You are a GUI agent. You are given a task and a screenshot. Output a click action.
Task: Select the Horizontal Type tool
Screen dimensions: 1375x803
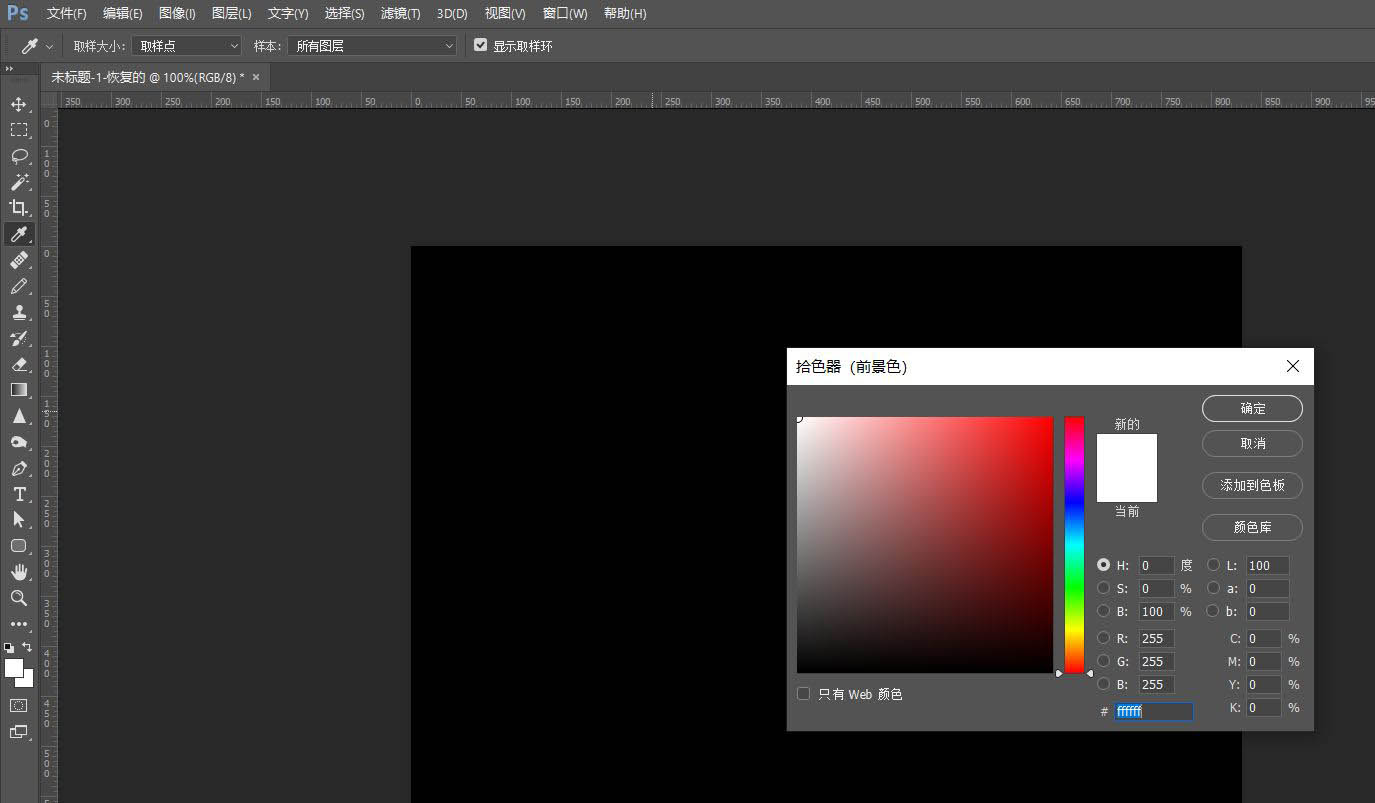[x=19, y=494]
